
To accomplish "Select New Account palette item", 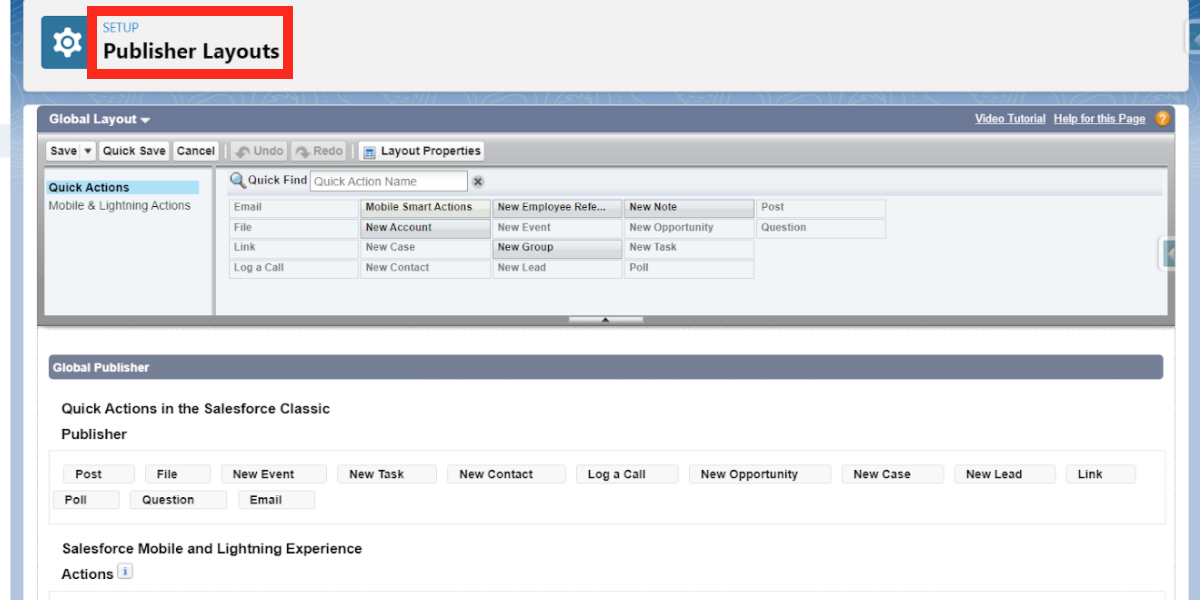I will (x=426, y=228).
